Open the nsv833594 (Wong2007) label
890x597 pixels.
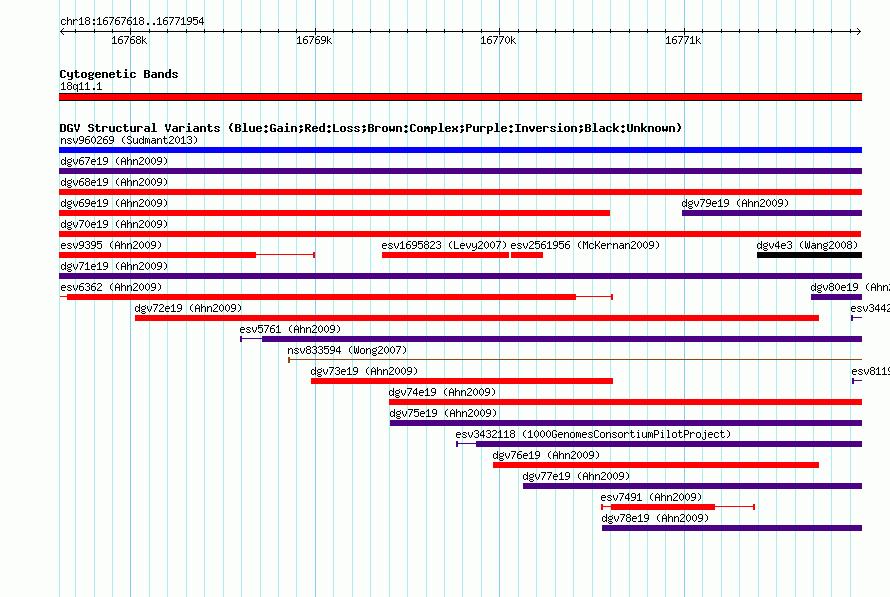pos(347,350)
